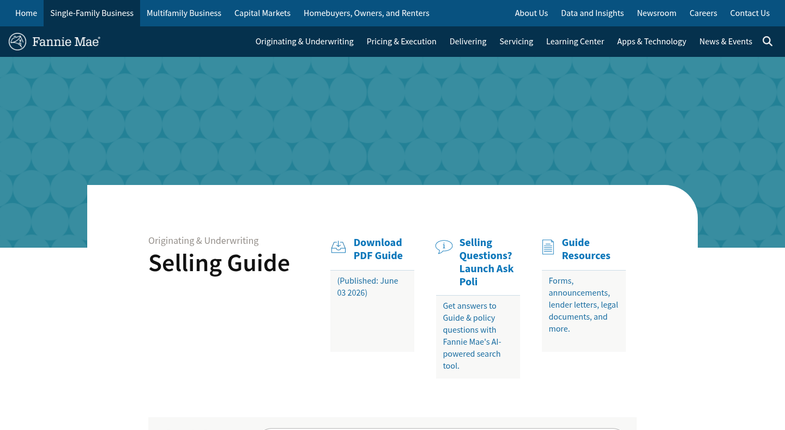Open the Originating & Underwriting menu
Image resolution: width=785 pixels, height=430 pixels.
pyautogui.click(x=304, y=42)
